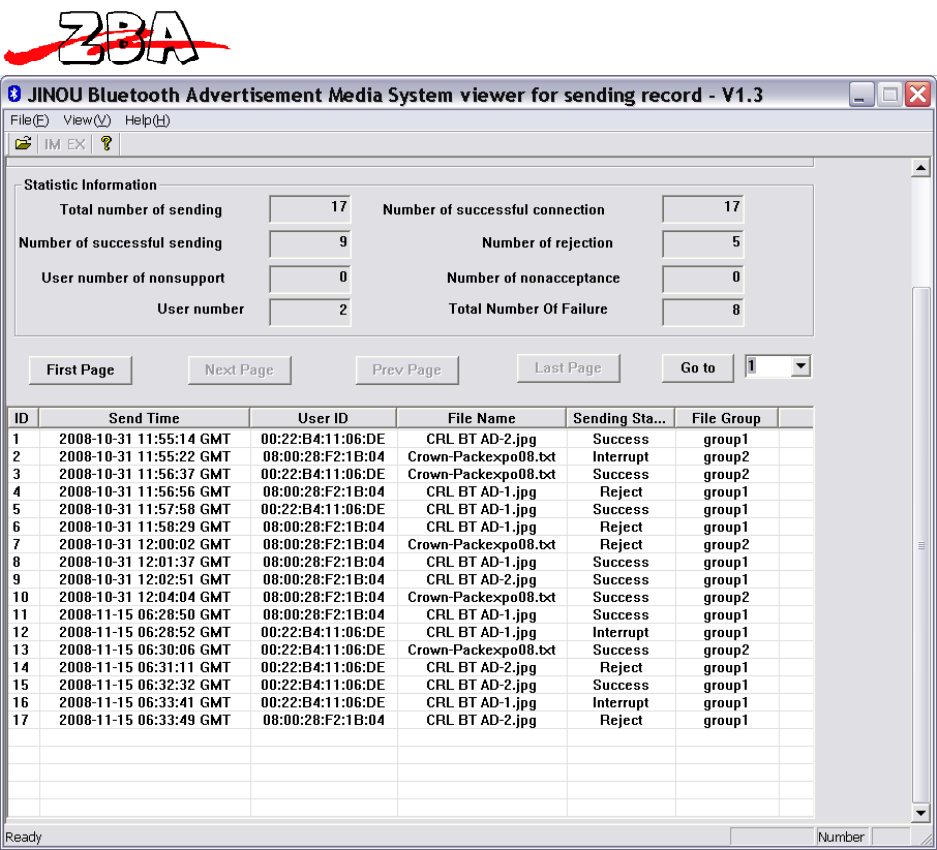Click the ID cell numbered 10
Viewport: 937px width, 850px height.
pyautogui.click(x=20, y=597)
